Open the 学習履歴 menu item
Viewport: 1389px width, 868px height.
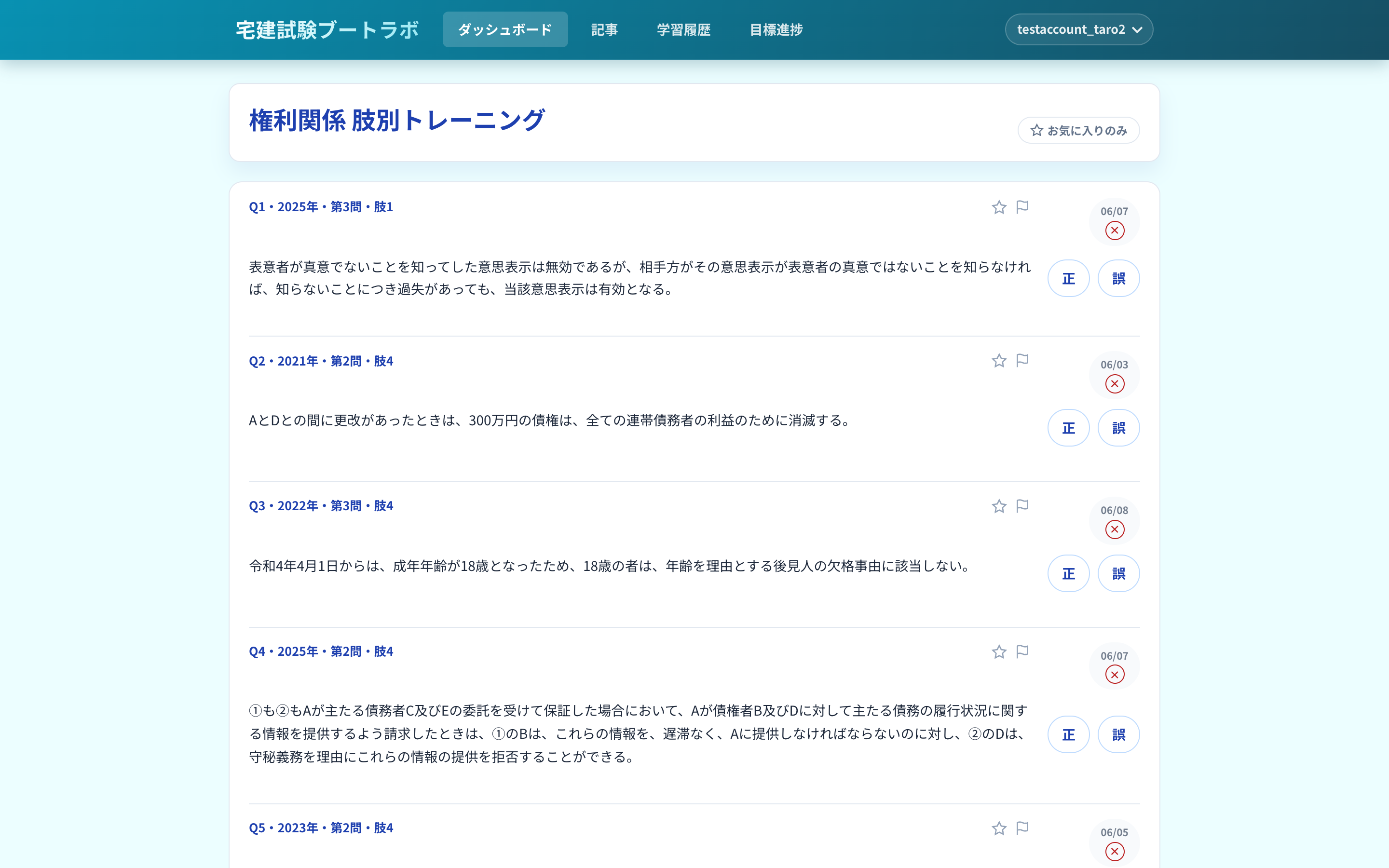pyautogui.click(x=683, y=29)
